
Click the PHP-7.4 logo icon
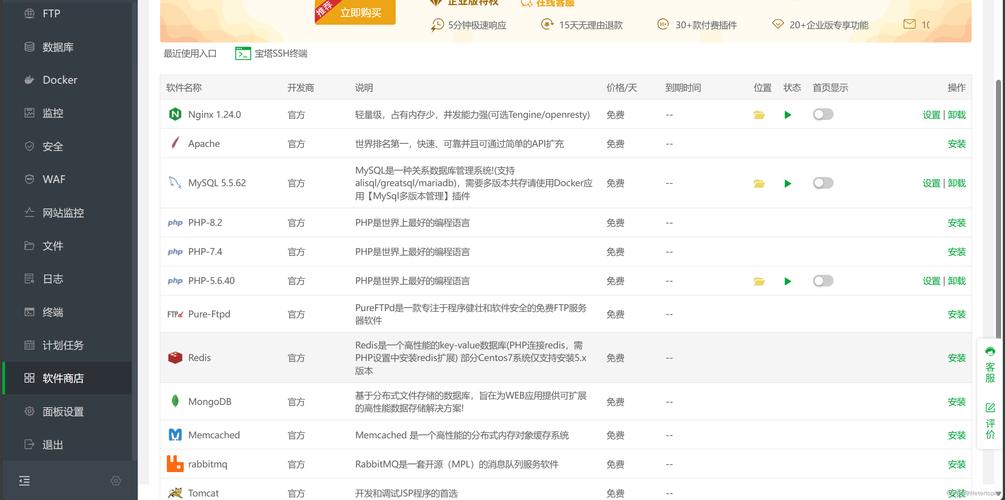pos(175,252)
